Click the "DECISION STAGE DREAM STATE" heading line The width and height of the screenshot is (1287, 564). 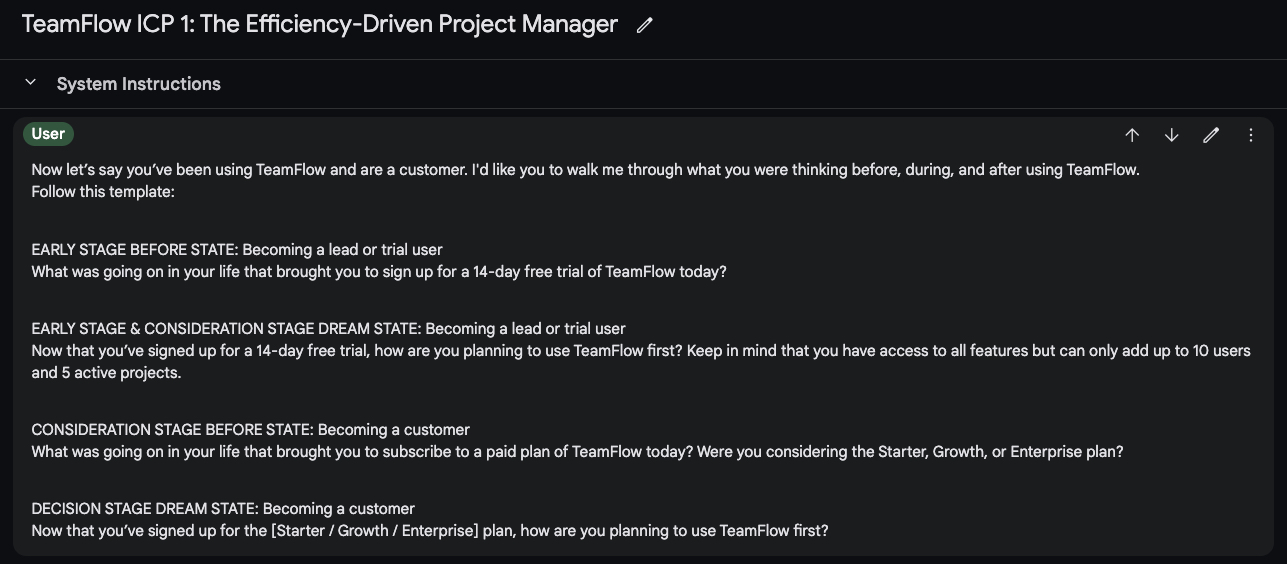[223, 509]
